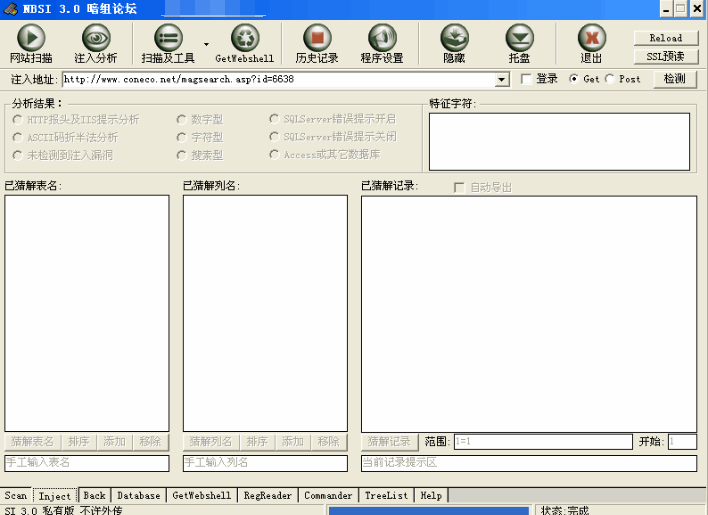Click 移除 remove under the table names list
This screenshot has height=515, width=708.
tap(150, 441)
